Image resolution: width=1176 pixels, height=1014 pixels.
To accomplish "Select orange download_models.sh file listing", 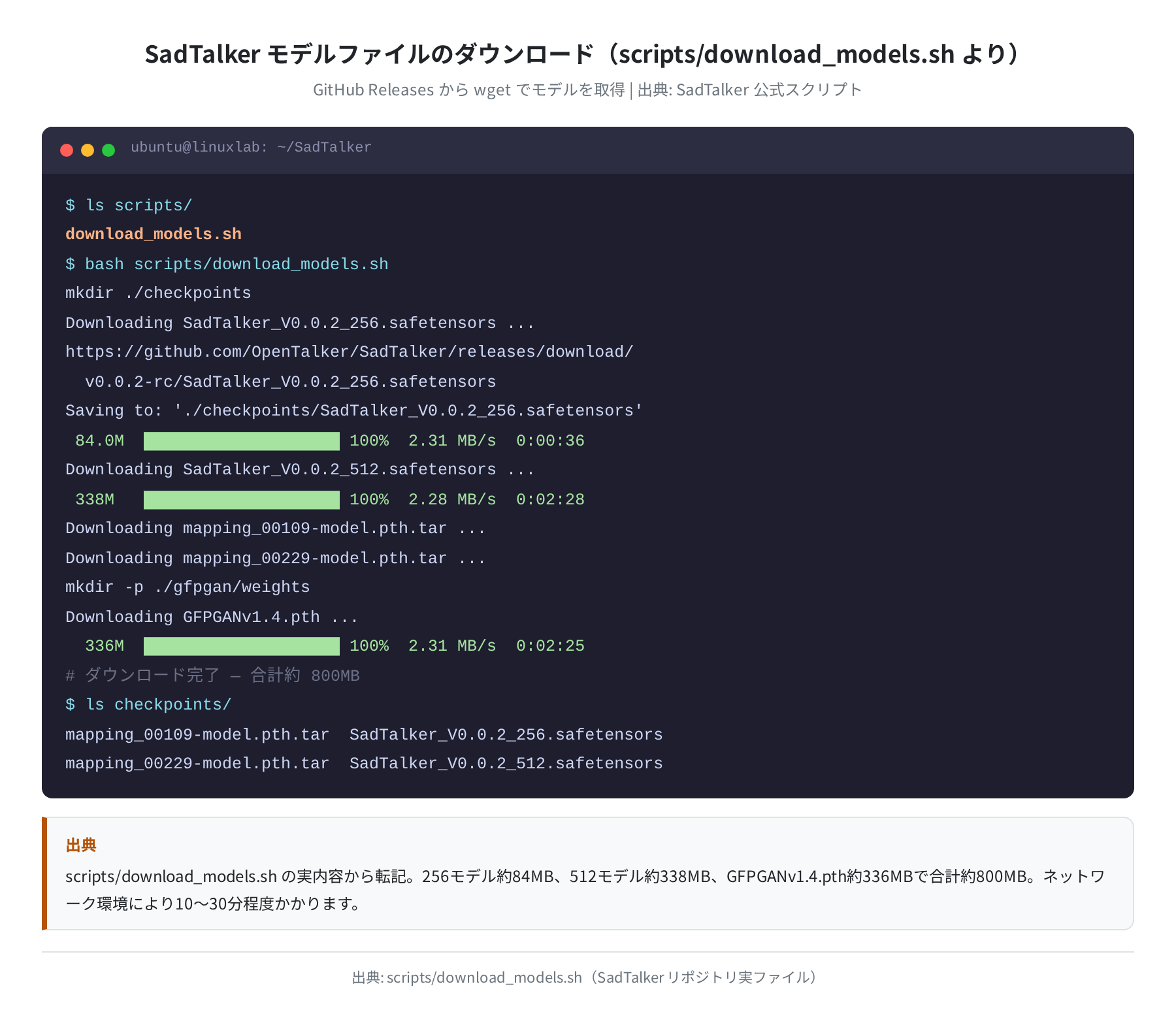I will point(154,234).
